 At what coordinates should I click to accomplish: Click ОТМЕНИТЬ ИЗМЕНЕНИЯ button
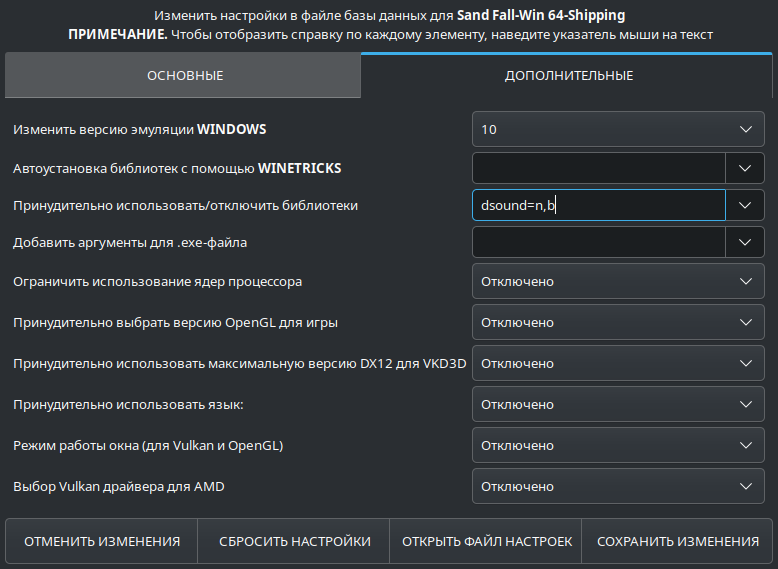102,541
